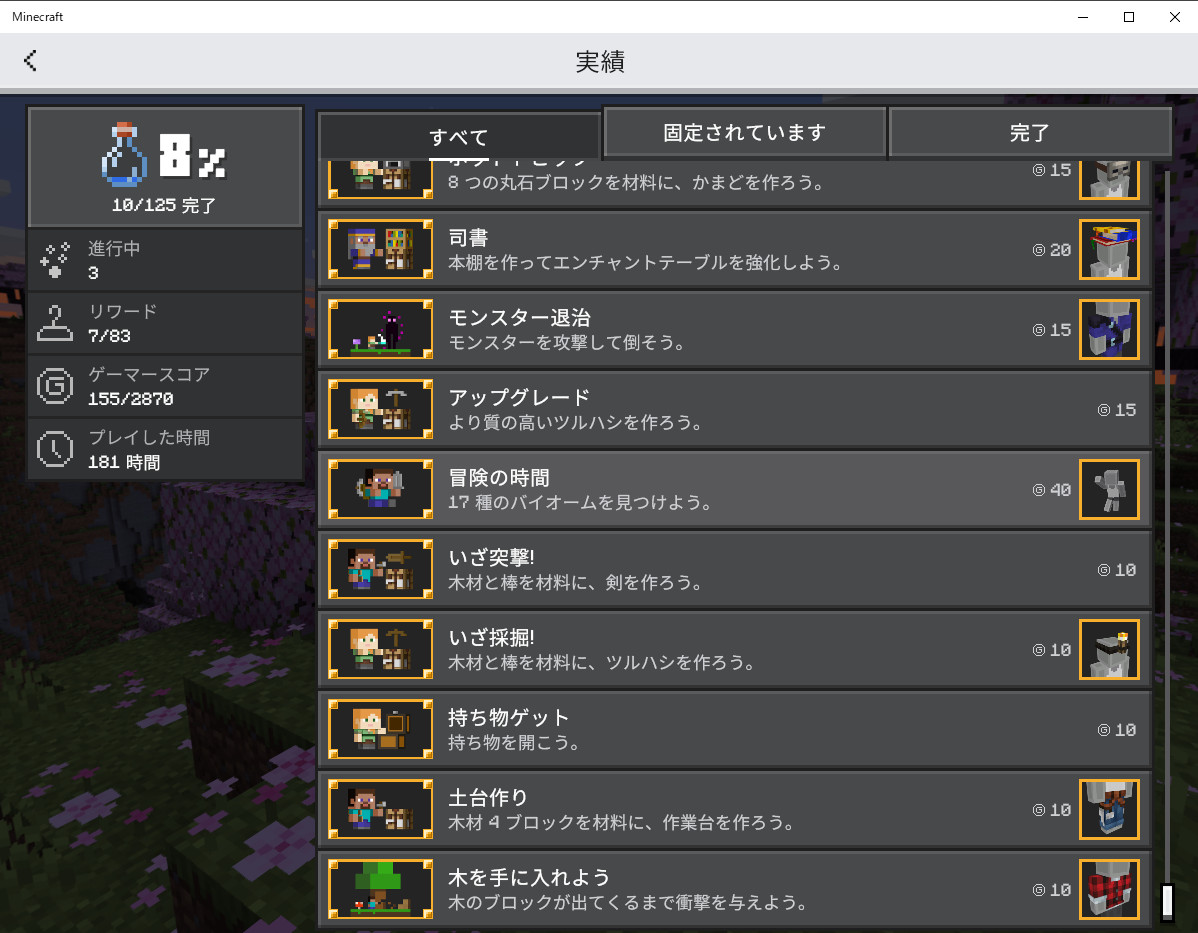Select the モンスター退治 title text
Image resolution: width=1198 pixels, height=933 pixels.
coord(520,318)
